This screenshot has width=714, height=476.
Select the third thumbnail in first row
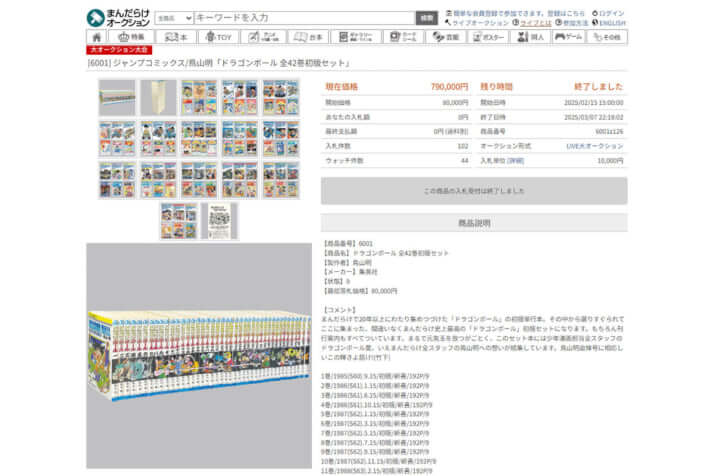[199, 97]
